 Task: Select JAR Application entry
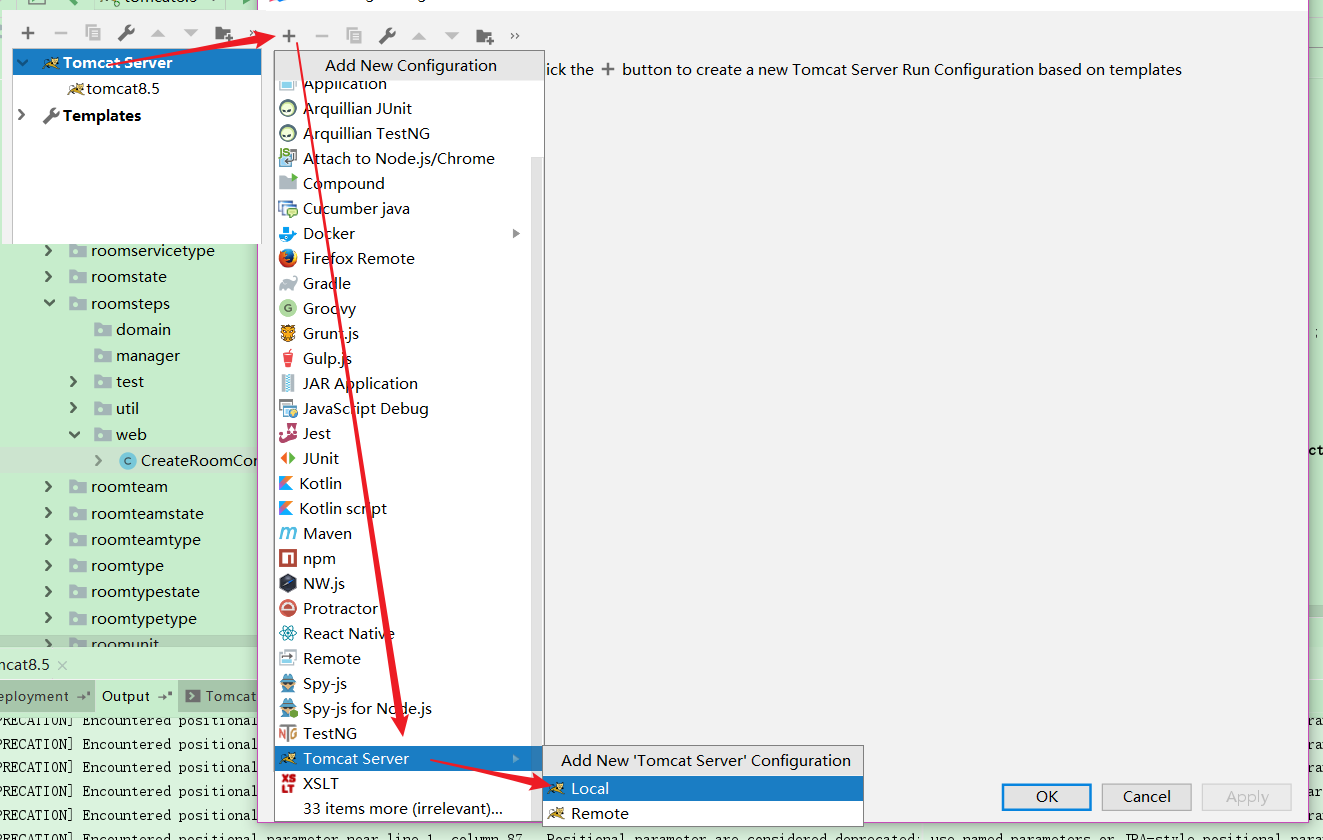(x=402, y=383)
